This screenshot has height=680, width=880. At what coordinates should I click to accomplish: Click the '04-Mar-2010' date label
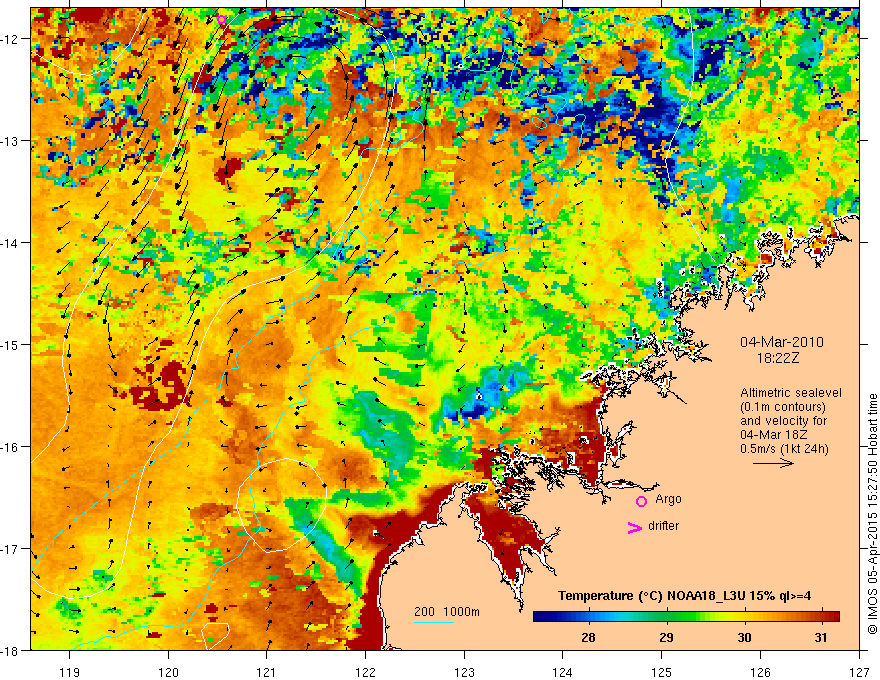point(782,342)
